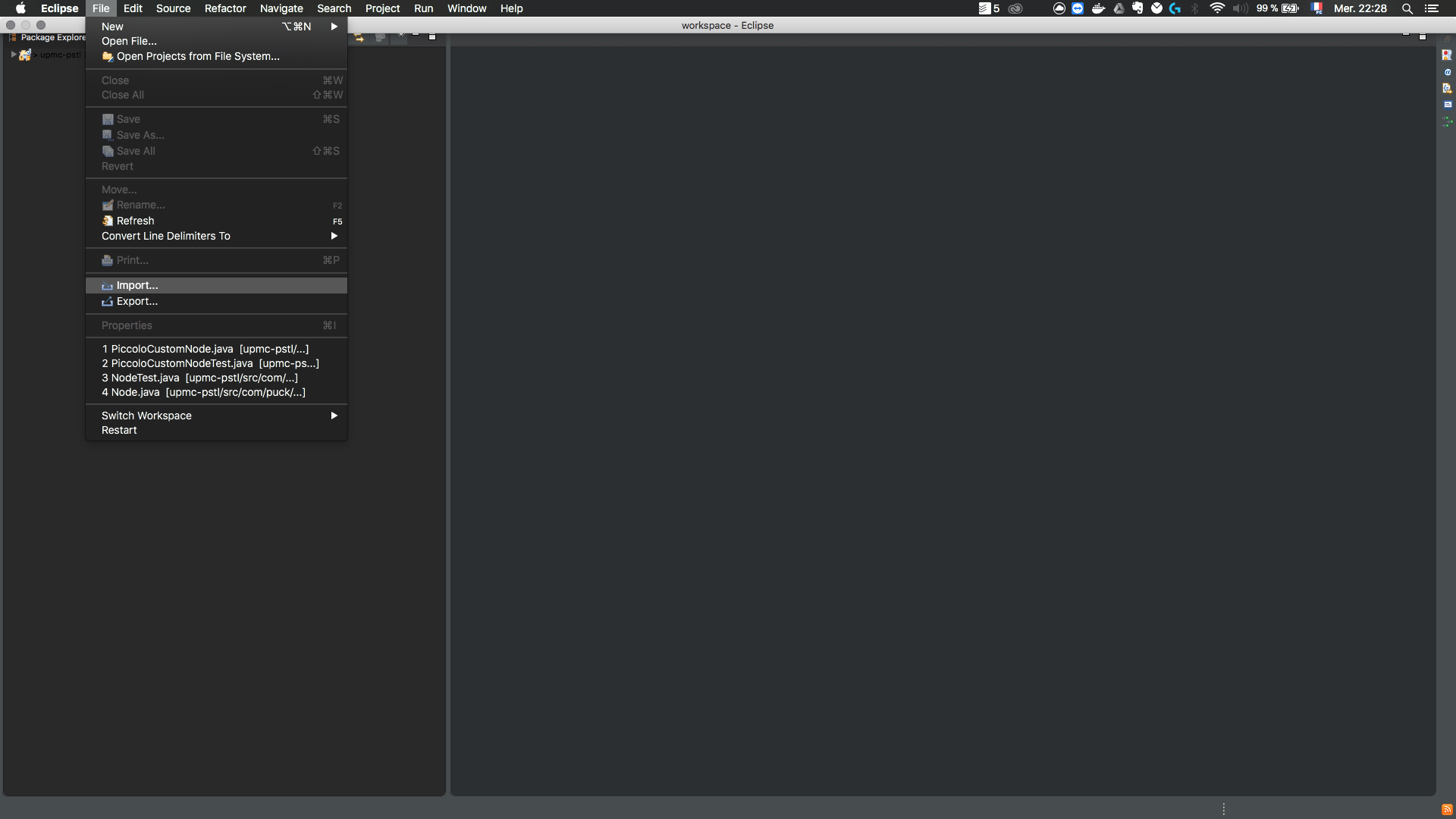Screen dimensions: 1456x819
Task: Click the battery status indicator
Action: (1278, 8)
